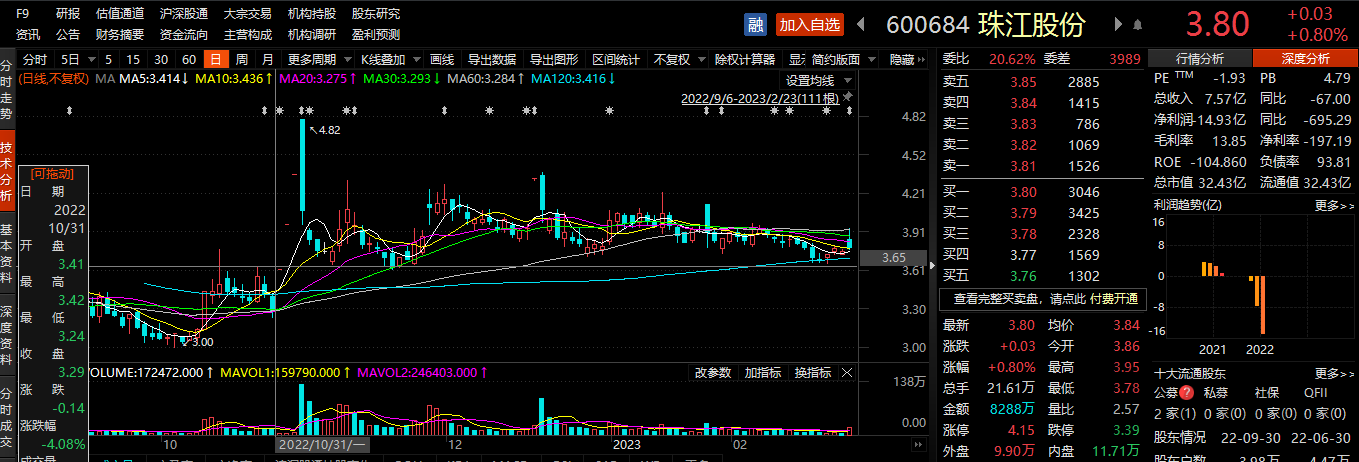Switch to the 行情分析 tab

[x=1199, y=59]
